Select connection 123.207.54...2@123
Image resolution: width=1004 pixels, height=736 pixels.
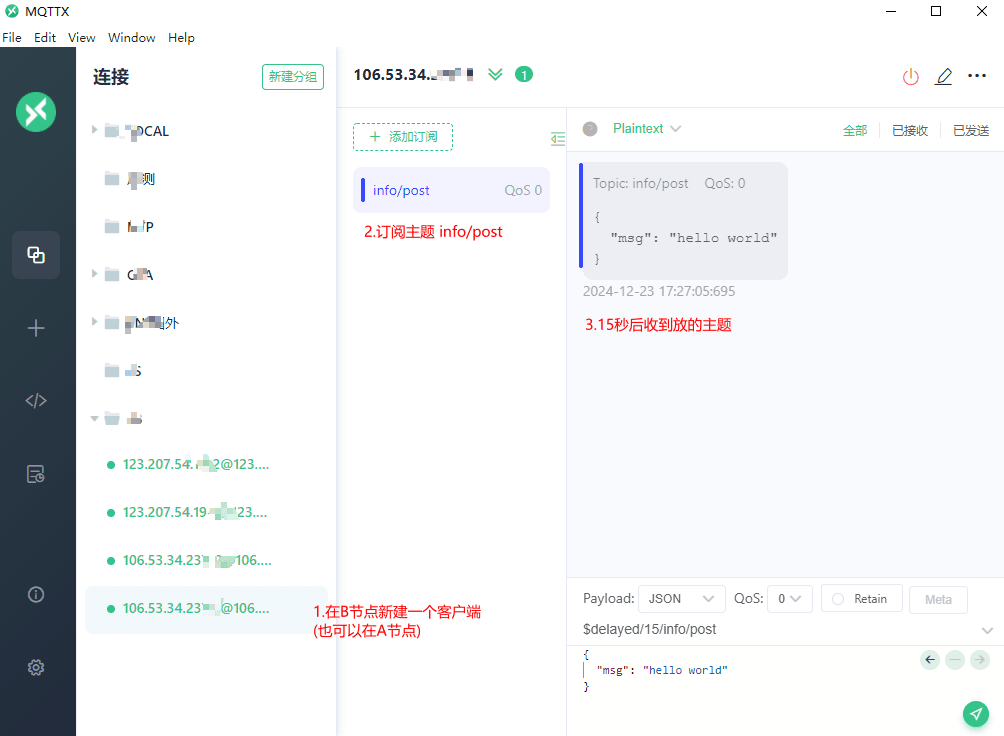[x=195, y=464]
